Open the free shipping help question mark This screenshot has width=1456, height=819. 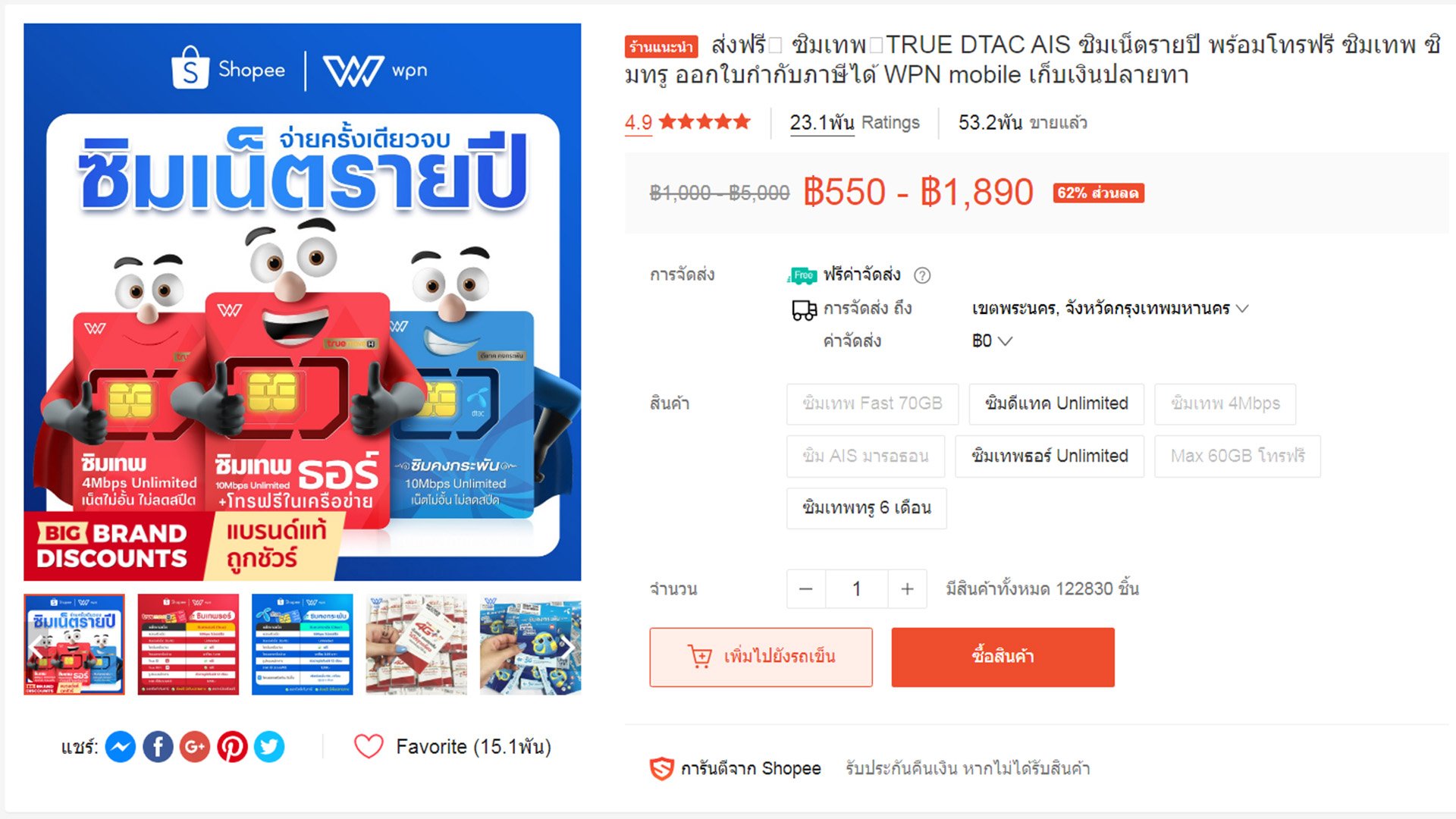click(x=922, y=275)
